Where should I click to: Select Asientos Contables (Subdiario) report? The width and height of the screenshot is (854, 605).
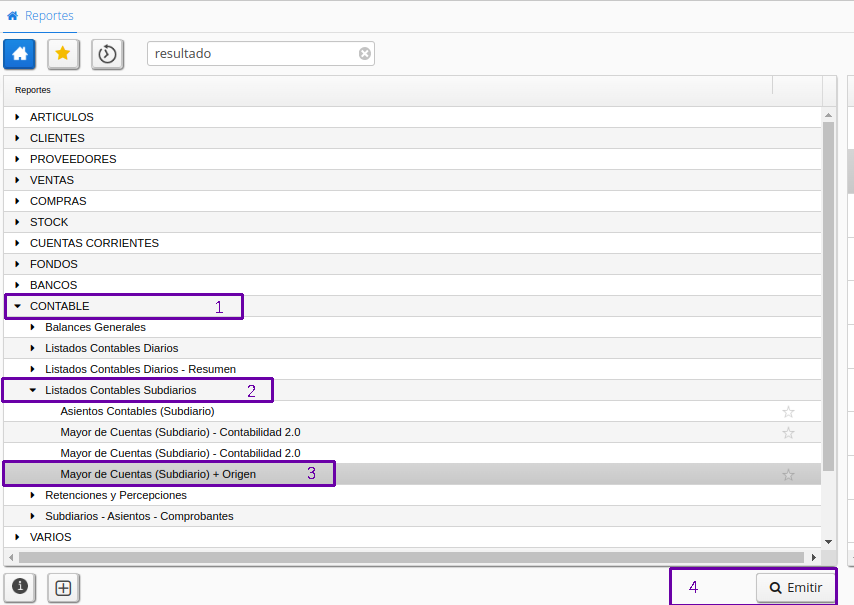pos(137,411)
